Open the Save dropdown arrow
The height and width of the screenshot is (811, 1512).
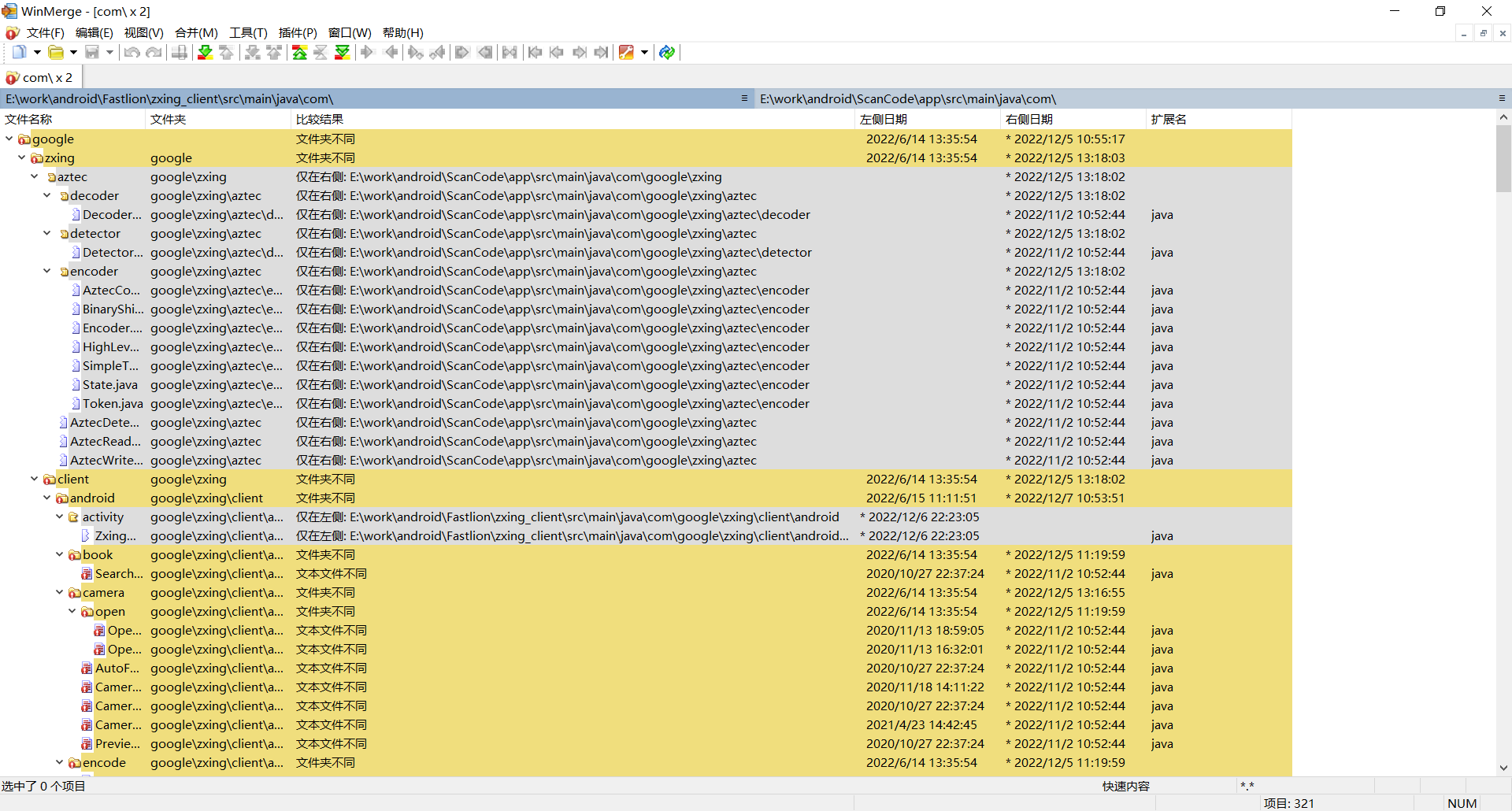(x=109, y=52)
